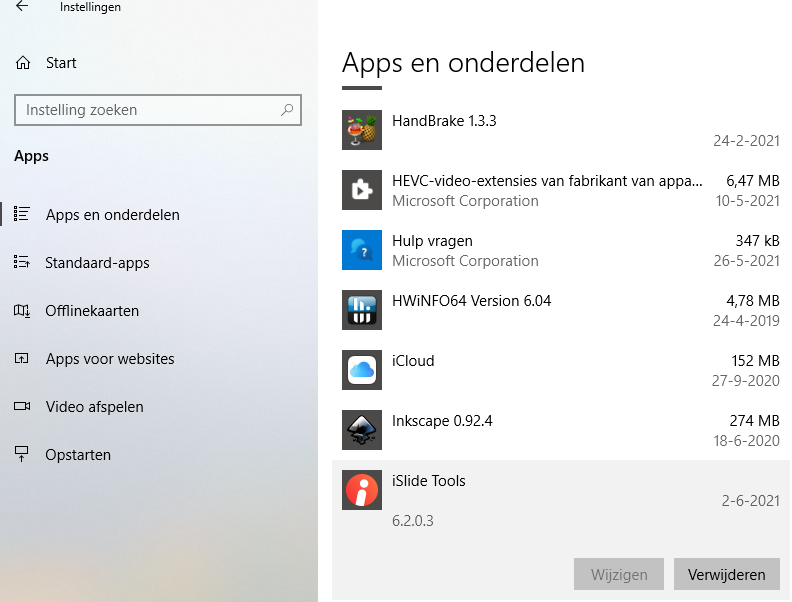Click the iSlide Tools date 2-6-2021

coord(750,500)
